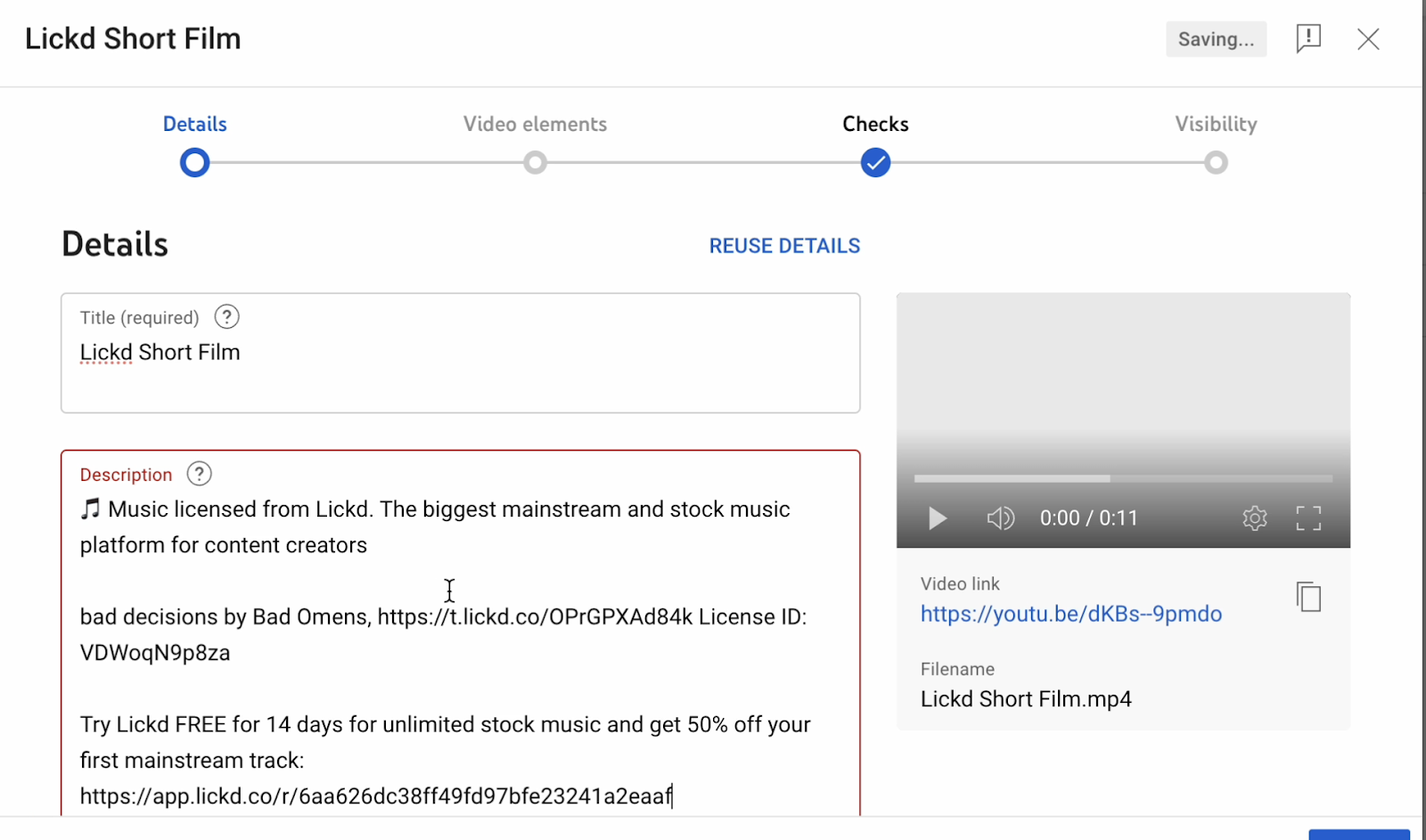Mute the video preview volume
Viewport: 1426px width, 840px height.
tap(1001, 518)
